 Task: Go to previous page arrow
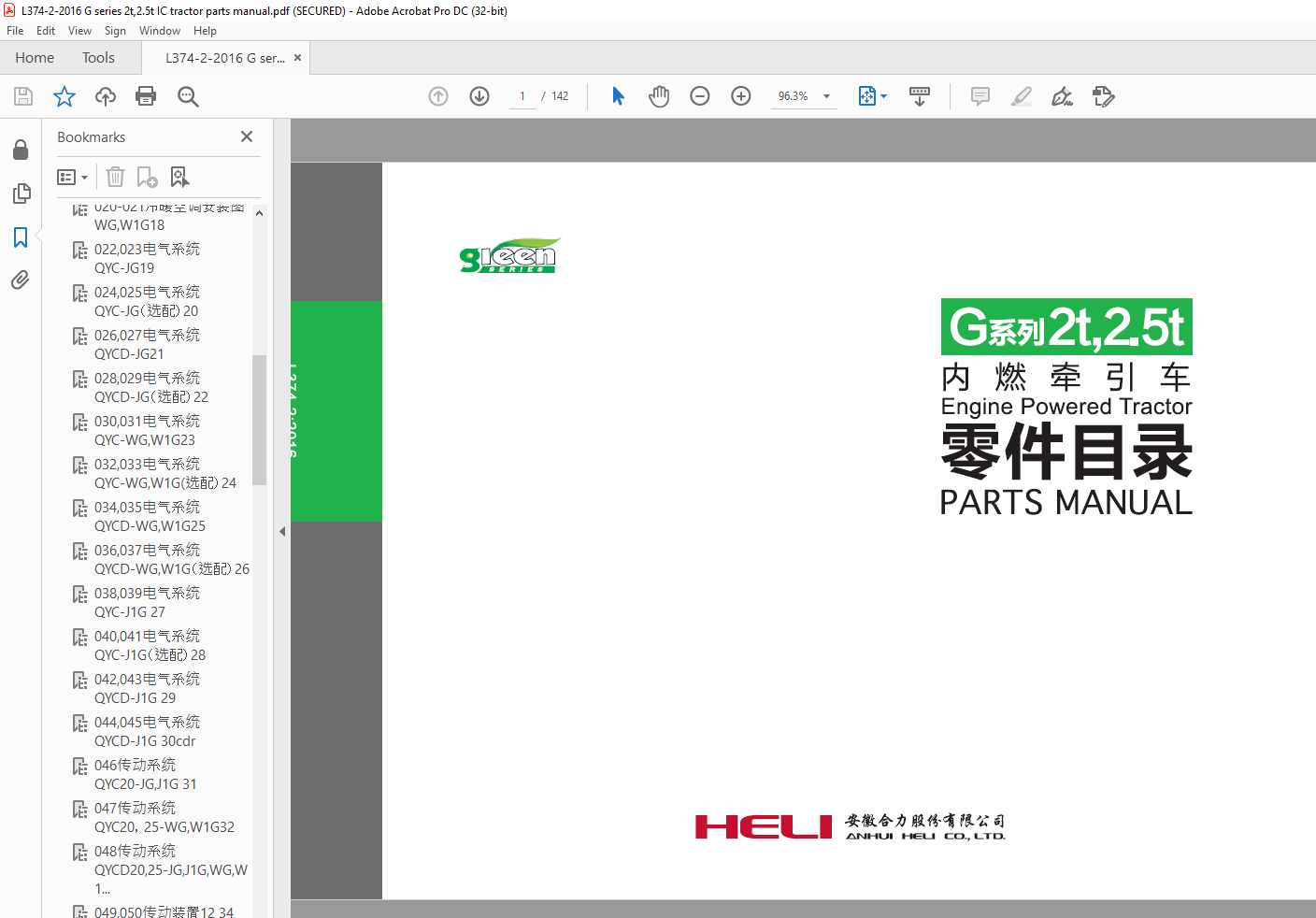[438, 96]
